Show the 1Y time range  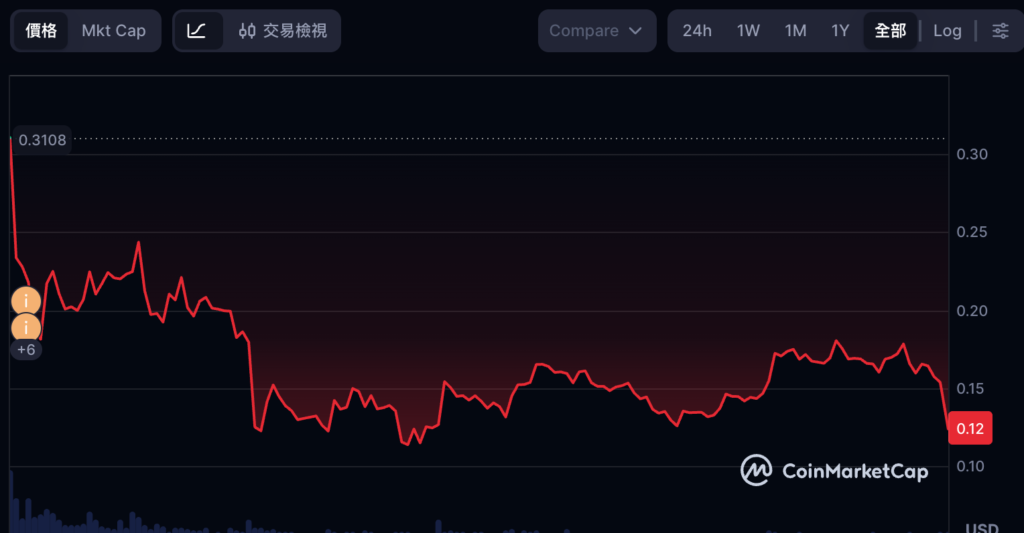point(840,31)
